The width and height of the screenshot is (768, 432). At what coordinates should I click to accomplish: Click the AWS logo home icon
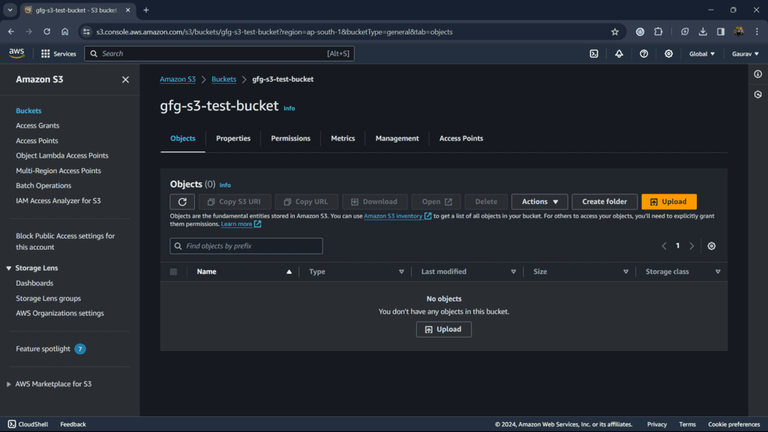[x=16, y=53]
